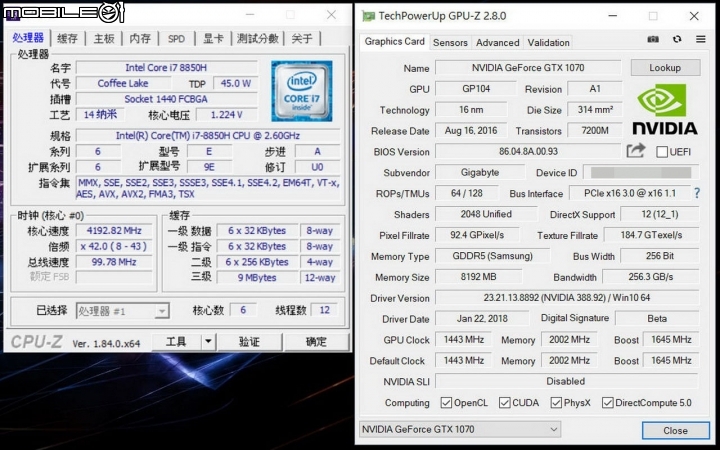The width and height of the screenshot is (720, 450).
Task: Toggle the OpenCL checkbox
Action: [446, 403]
